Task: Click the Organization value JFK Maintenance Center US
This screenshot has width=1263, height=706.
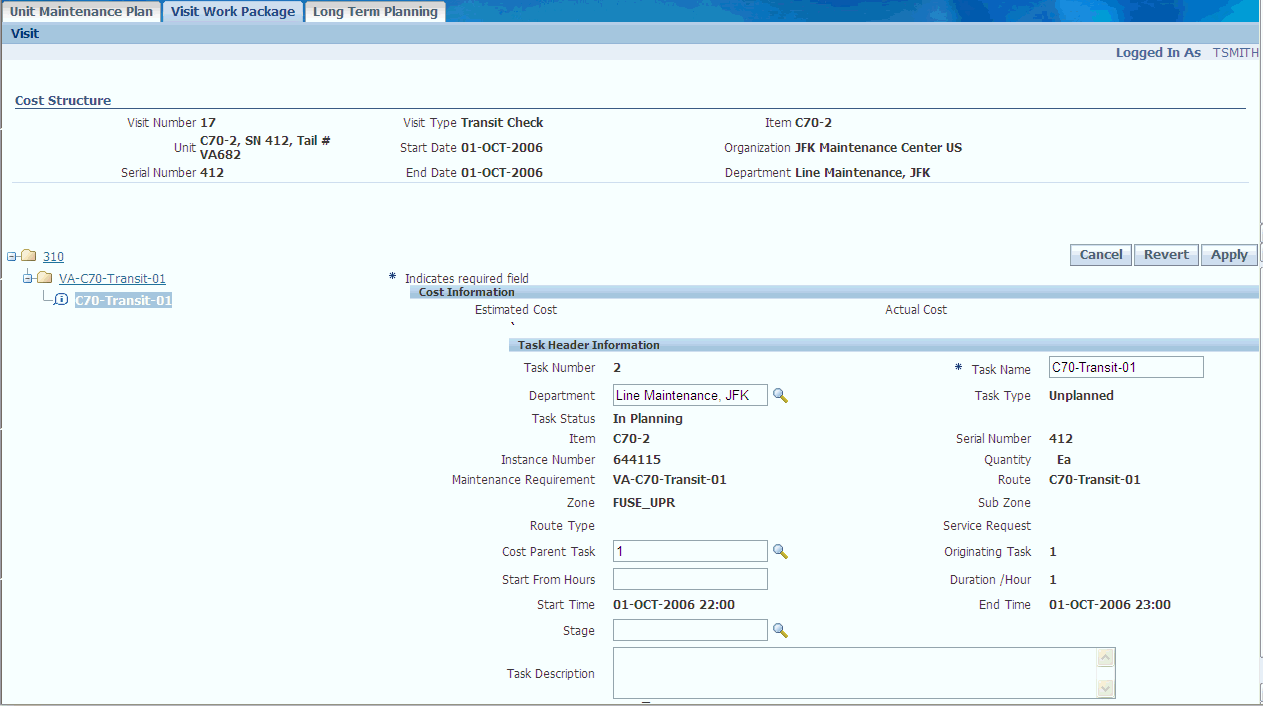Action: pos(878,148)
